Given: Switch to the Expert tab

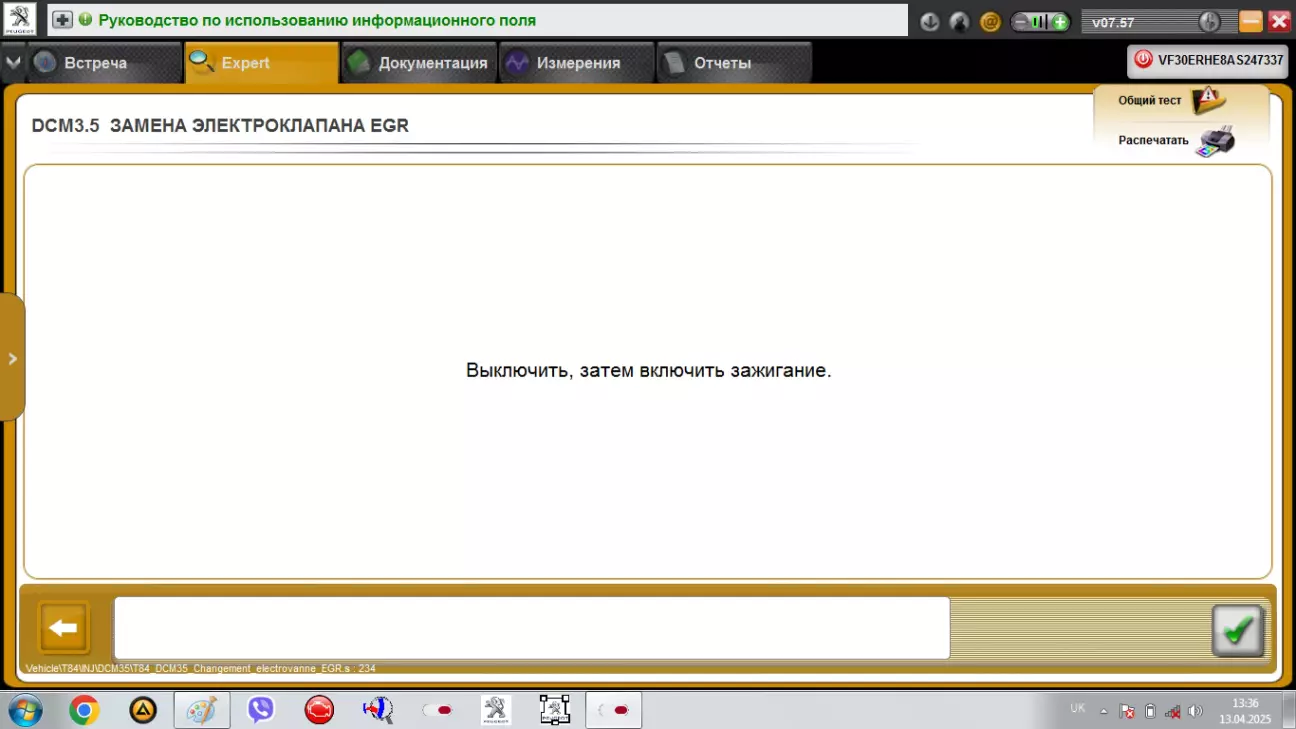Looking at the screenshot, I should pos(262,63).
